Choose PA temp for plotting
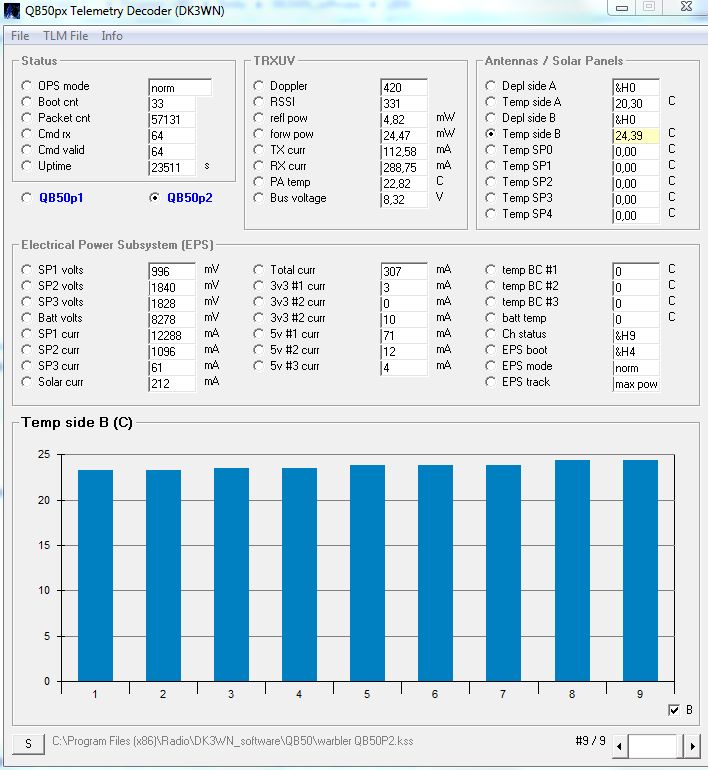Viewport: 708px width, 770px height. (259, 182)
